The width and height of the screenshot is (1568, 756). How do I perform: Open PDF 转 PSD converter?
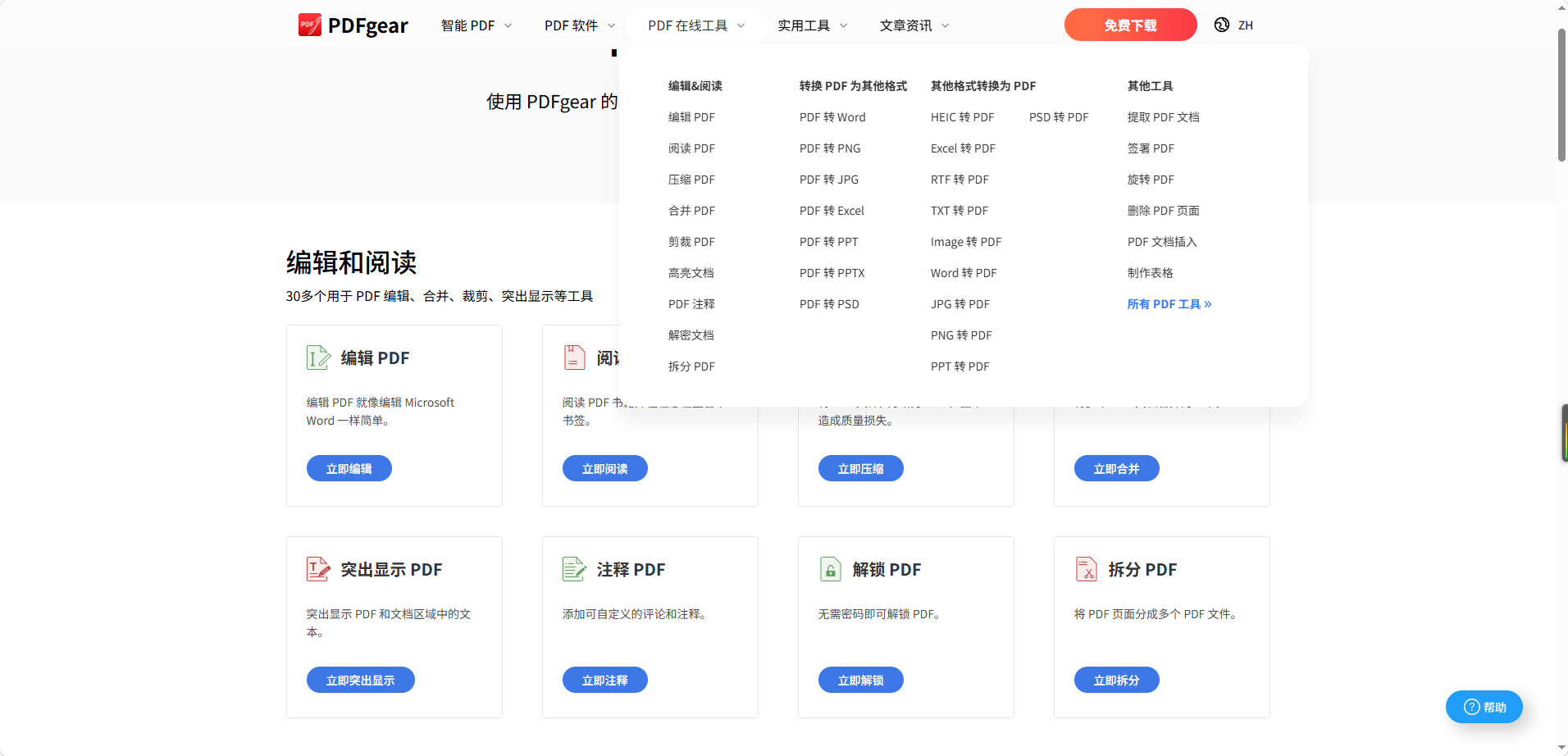829,304
